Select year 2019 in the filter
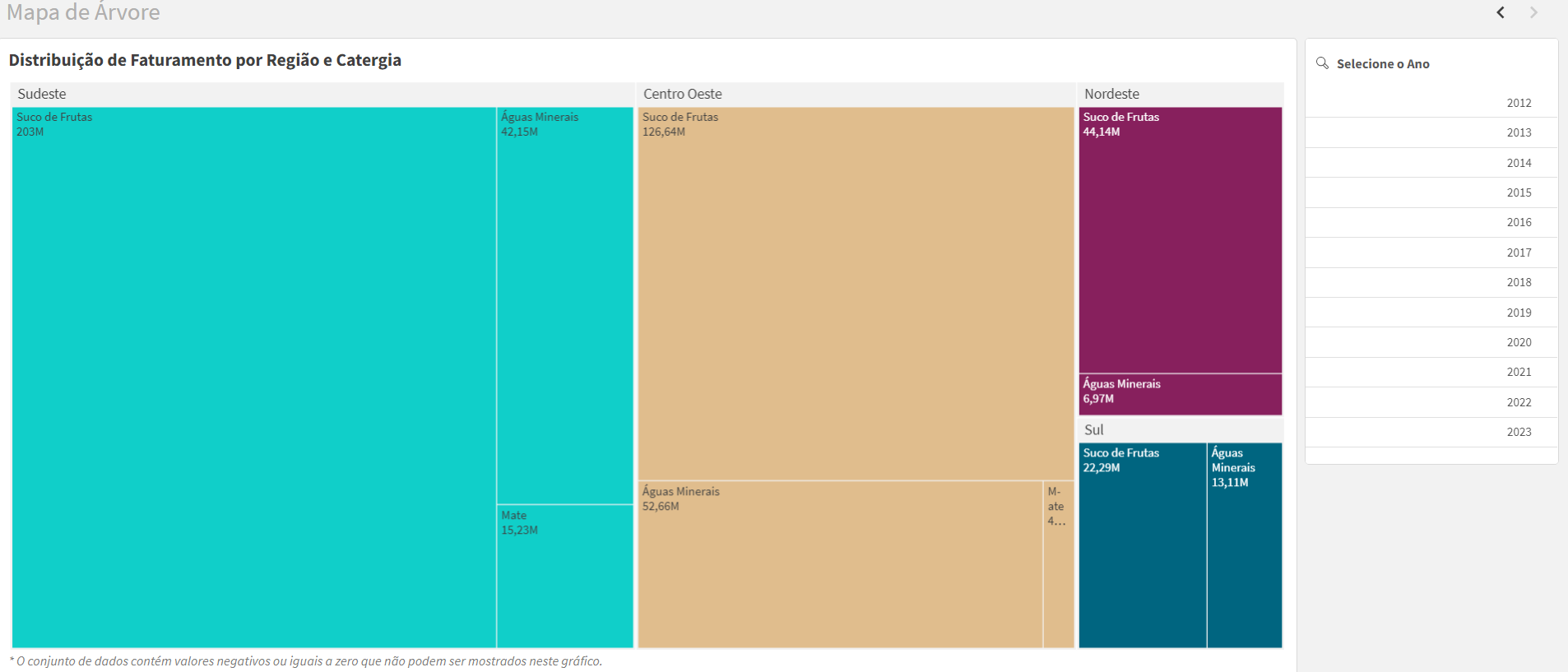1568x672 pixels. (1431, 313)
